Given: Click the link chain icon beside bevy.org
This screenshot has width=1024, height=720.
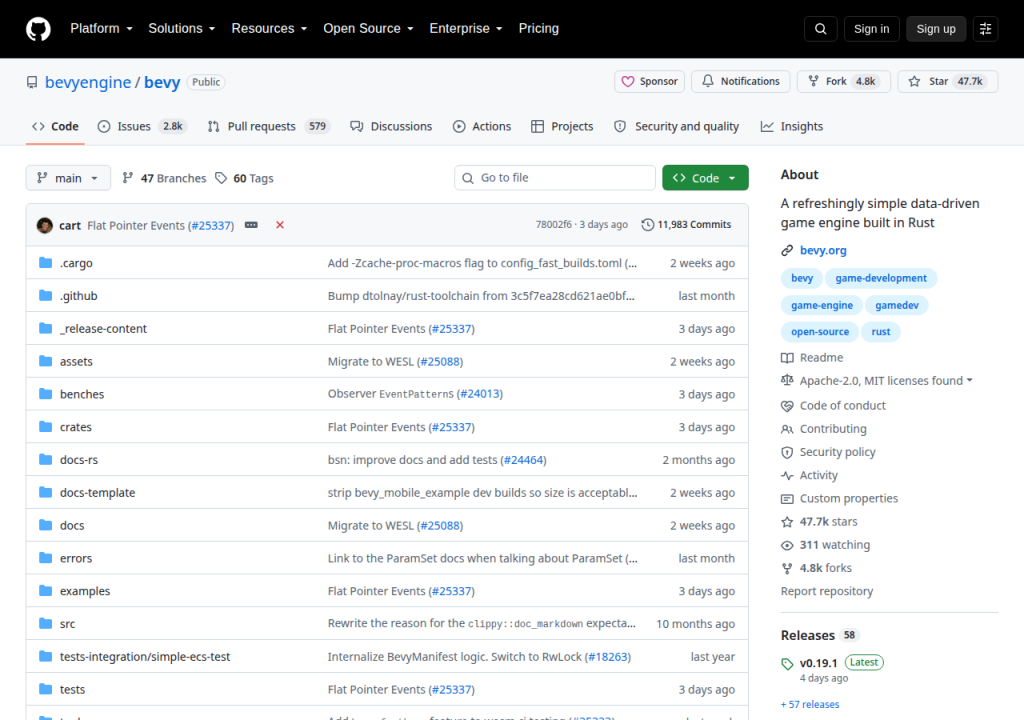Looking at the screenshot, I should (x=787, y=250).
